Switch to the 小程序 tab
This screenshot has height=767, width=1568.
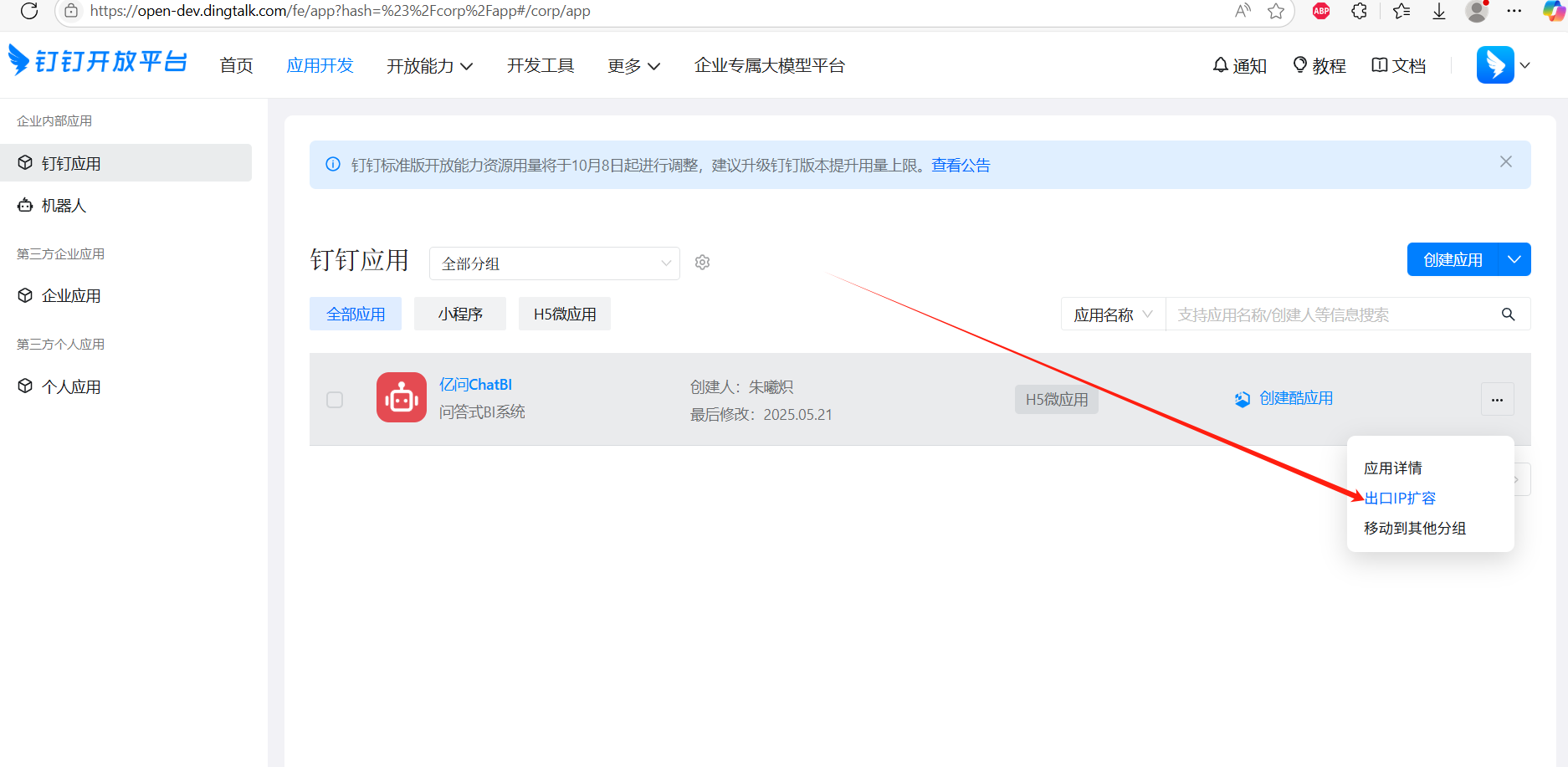click(x=459, y=314)
